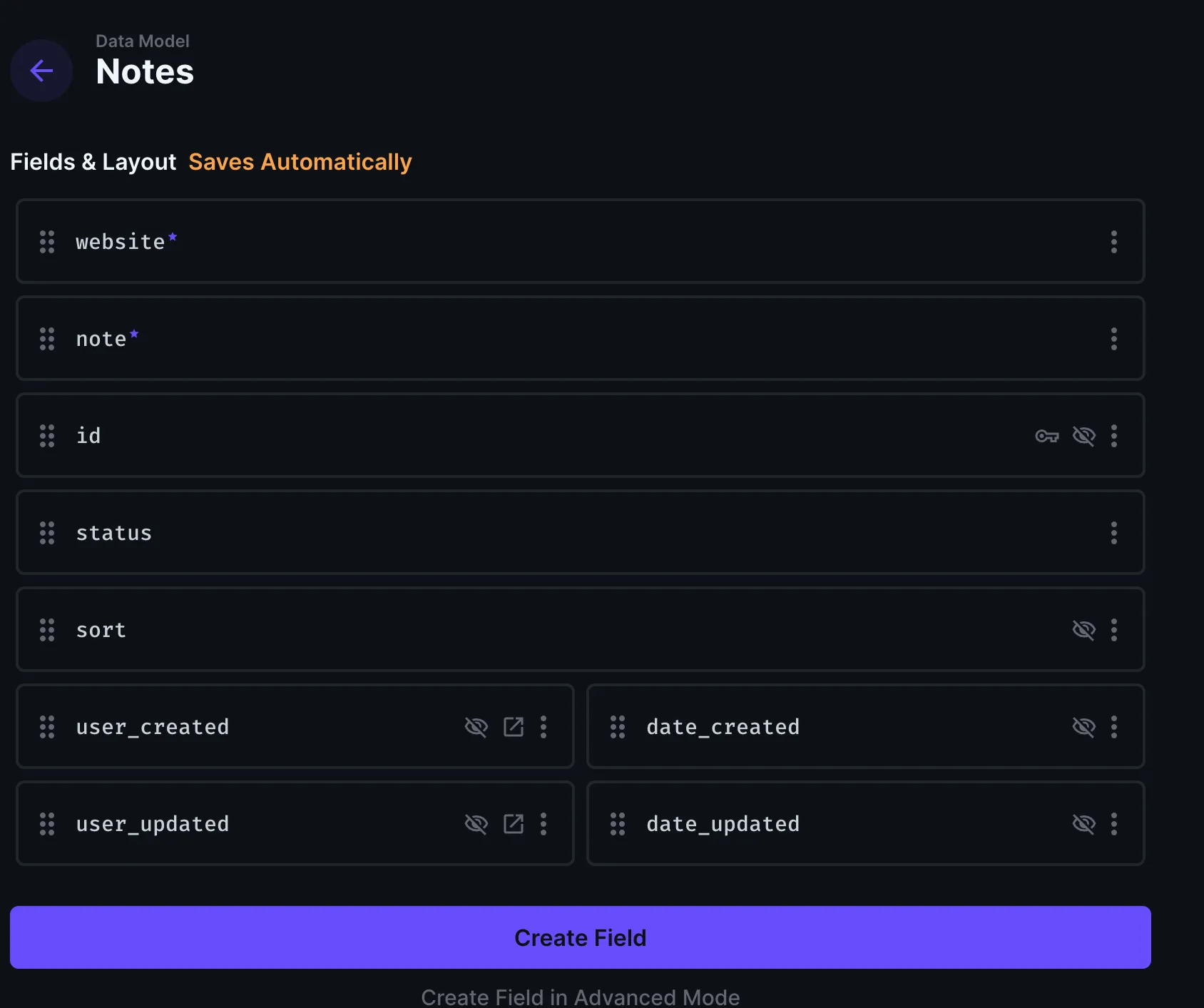The width and height of the screenshot is (1204, 1008).
Task: Click the drag handle of the note field
Action: [x=47, y=339]
